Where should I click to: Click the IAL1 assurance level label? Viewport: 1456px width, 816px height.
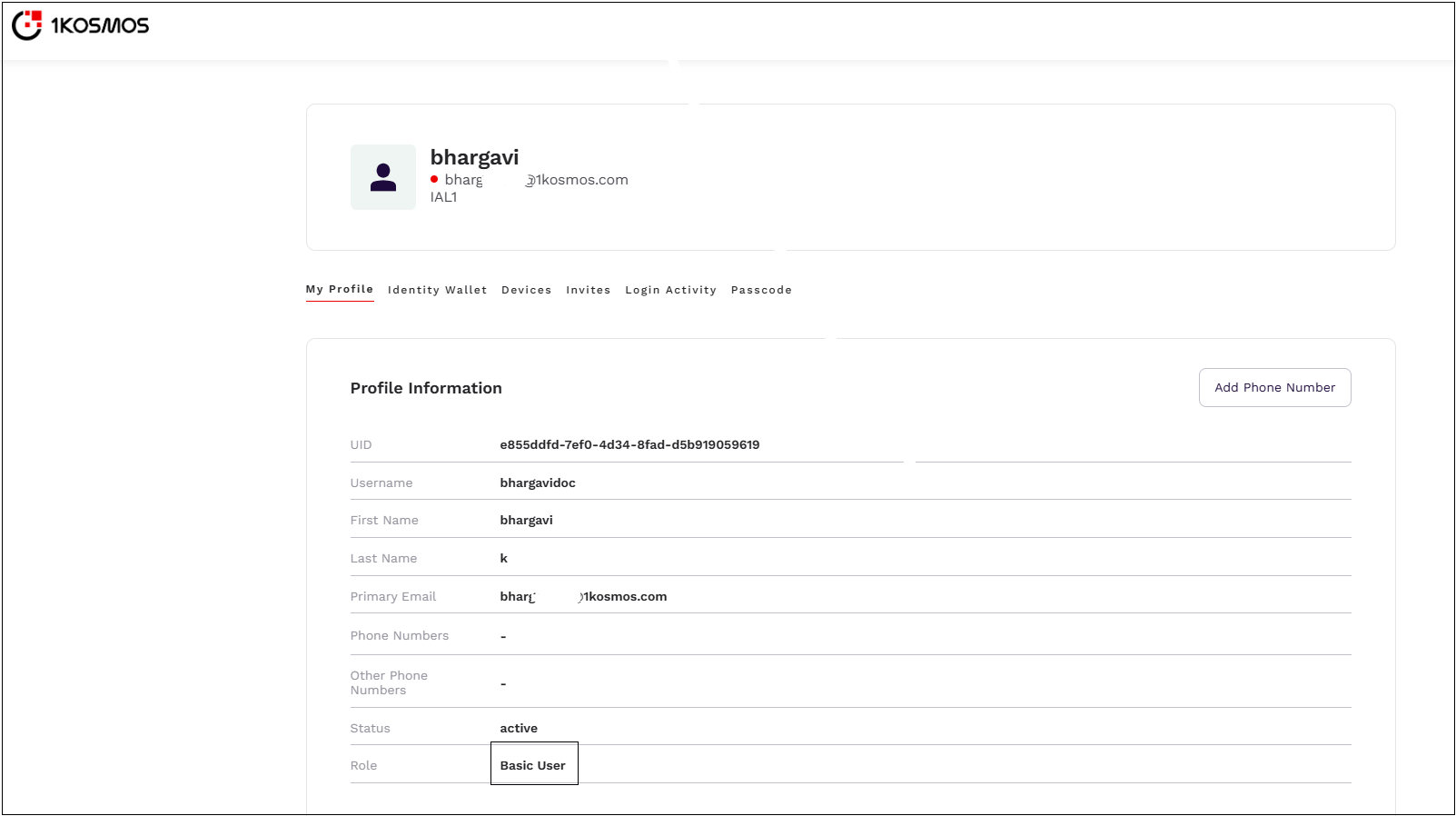[443, 198]
